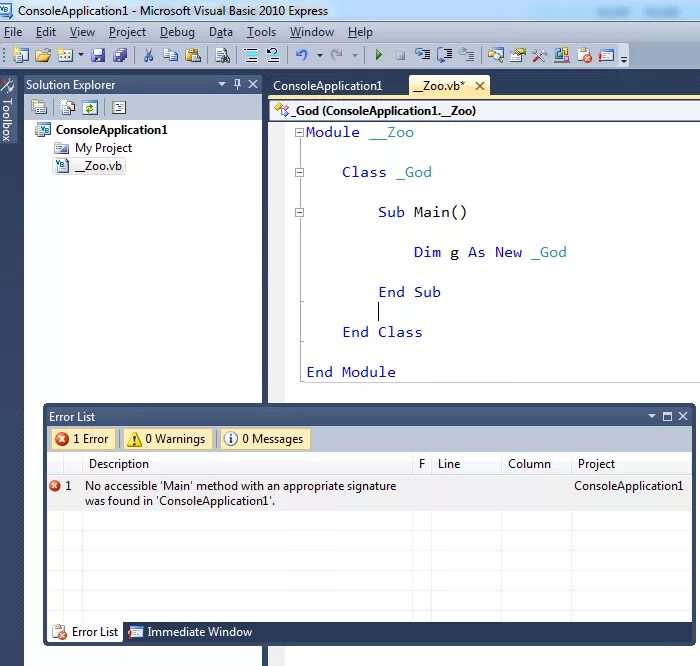Image resolution: width=700 pixels, height=666 pixels.
Task: Start debugging with the green play icon
Action: (379, 55)
